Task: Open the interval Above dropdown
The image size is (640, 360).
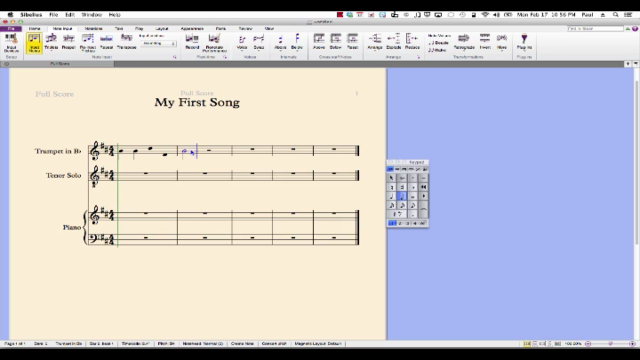Action: pyautogui.click(x=280, y=42)
